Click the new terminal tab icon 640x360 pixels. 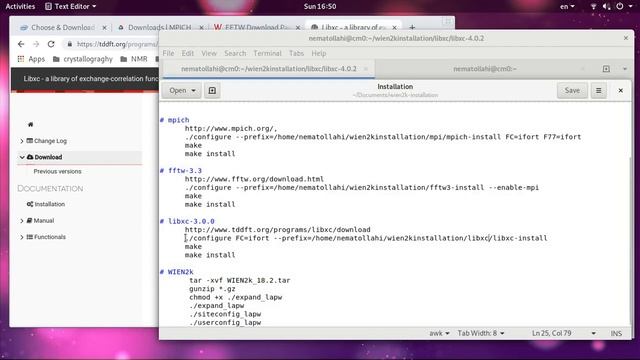[606, 69]
